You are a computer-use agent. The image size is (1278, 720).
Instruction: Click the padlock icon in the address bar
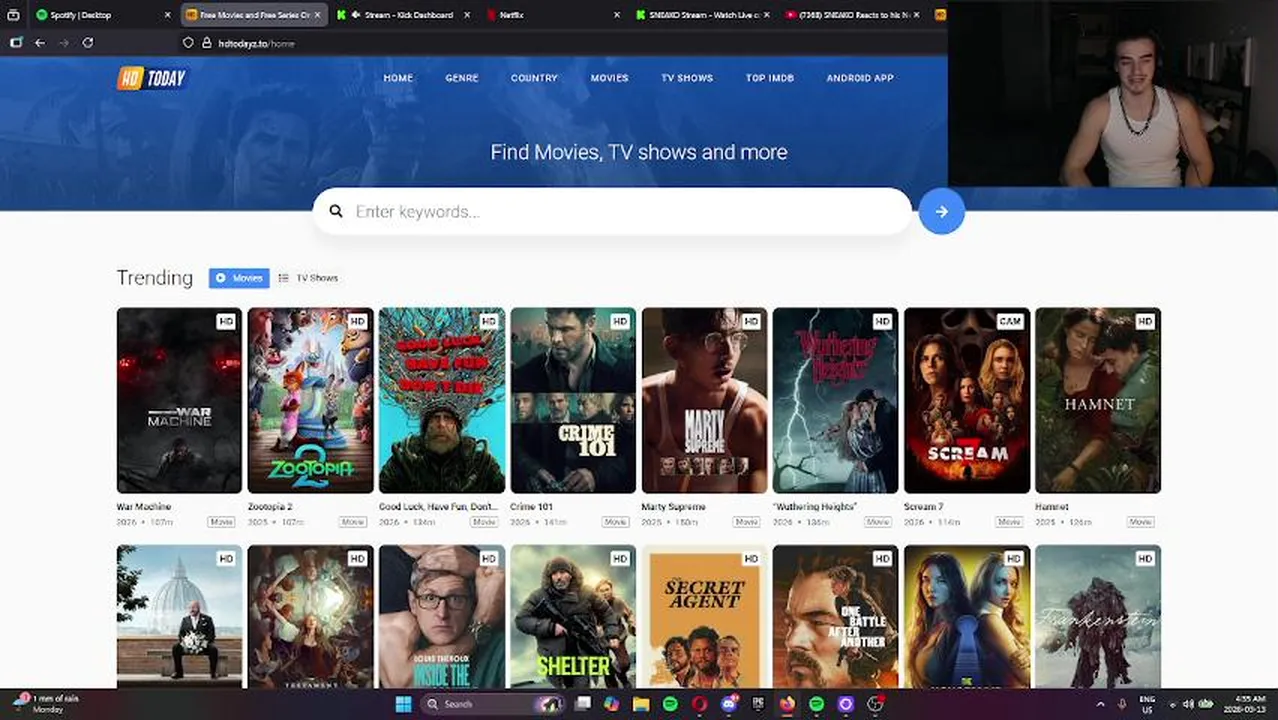pos(207,43)
